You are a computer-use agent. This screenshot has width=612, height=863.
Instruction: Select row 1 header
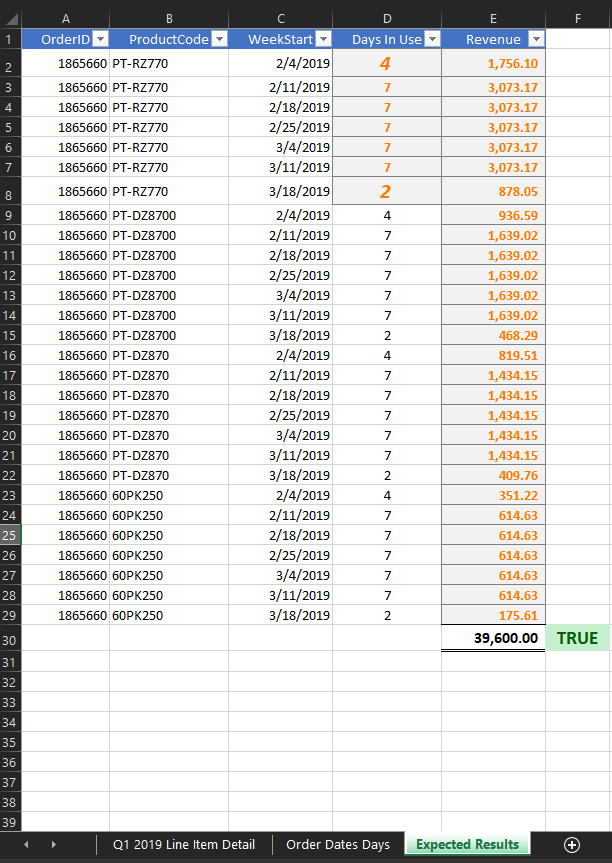(10, 39)
